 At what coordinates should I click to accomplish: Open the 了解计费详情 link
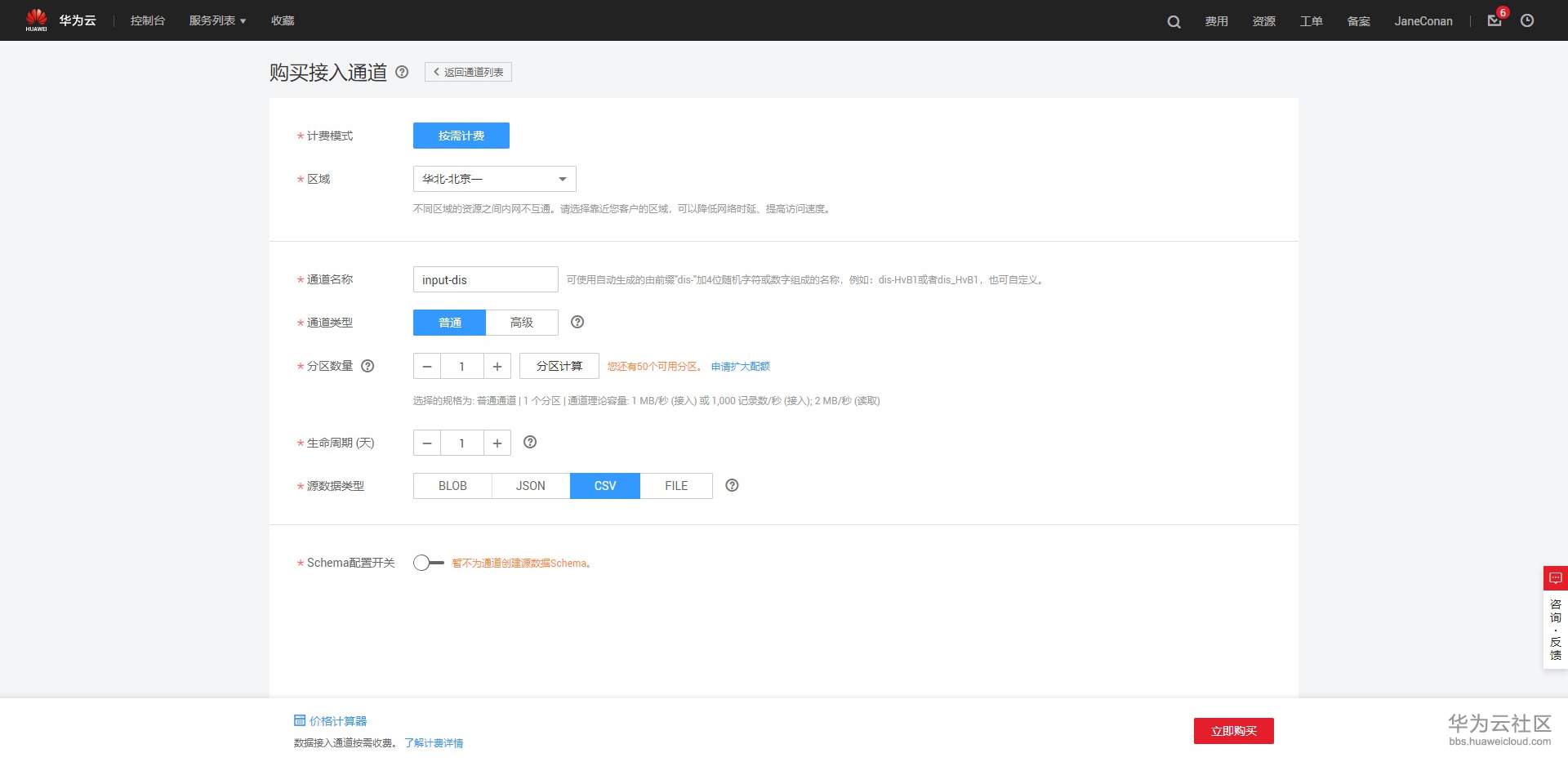(x=434, y=743)
